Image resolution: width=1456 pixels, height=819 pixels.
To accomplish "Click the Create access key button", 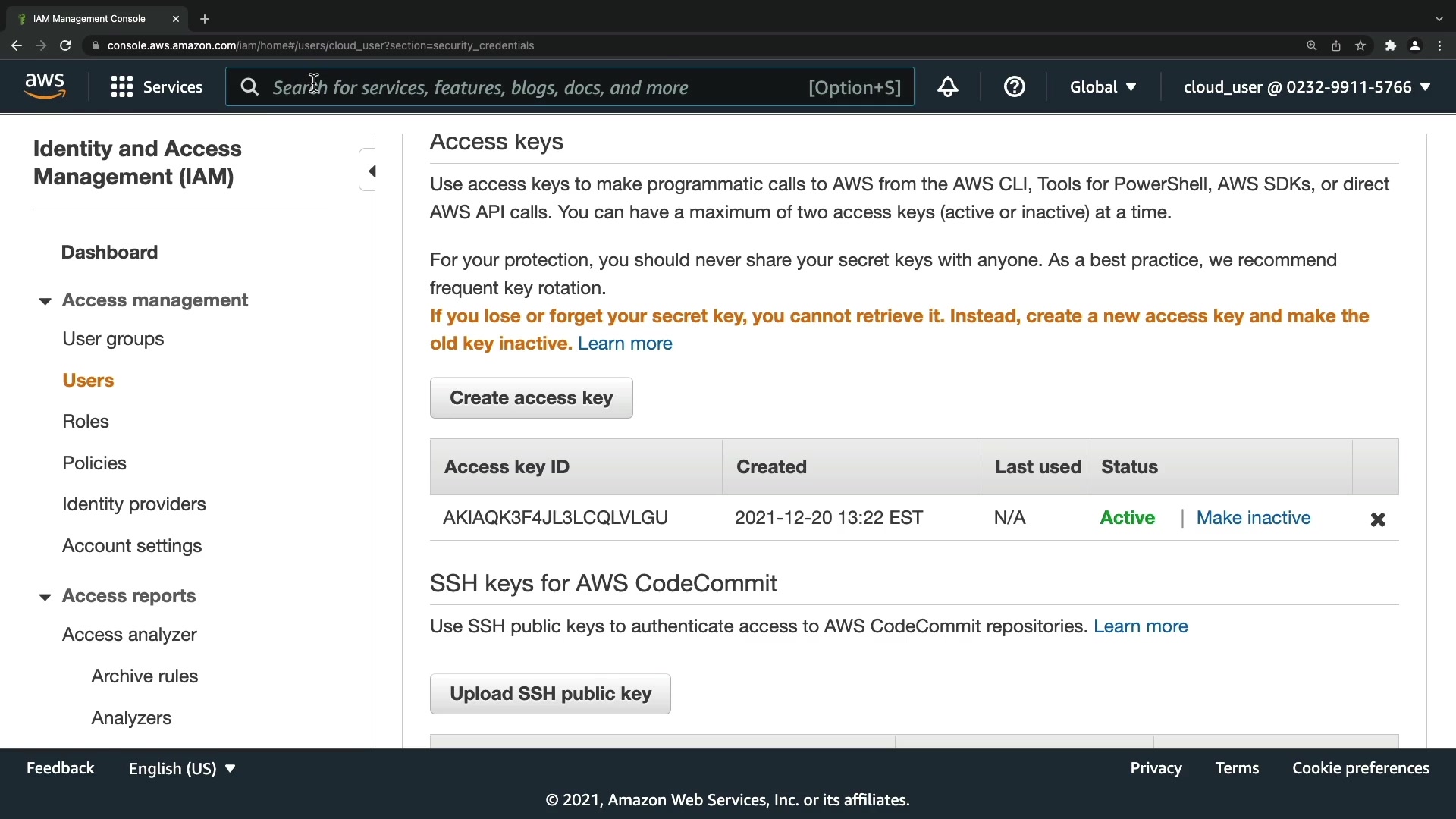I will [531, 398].
